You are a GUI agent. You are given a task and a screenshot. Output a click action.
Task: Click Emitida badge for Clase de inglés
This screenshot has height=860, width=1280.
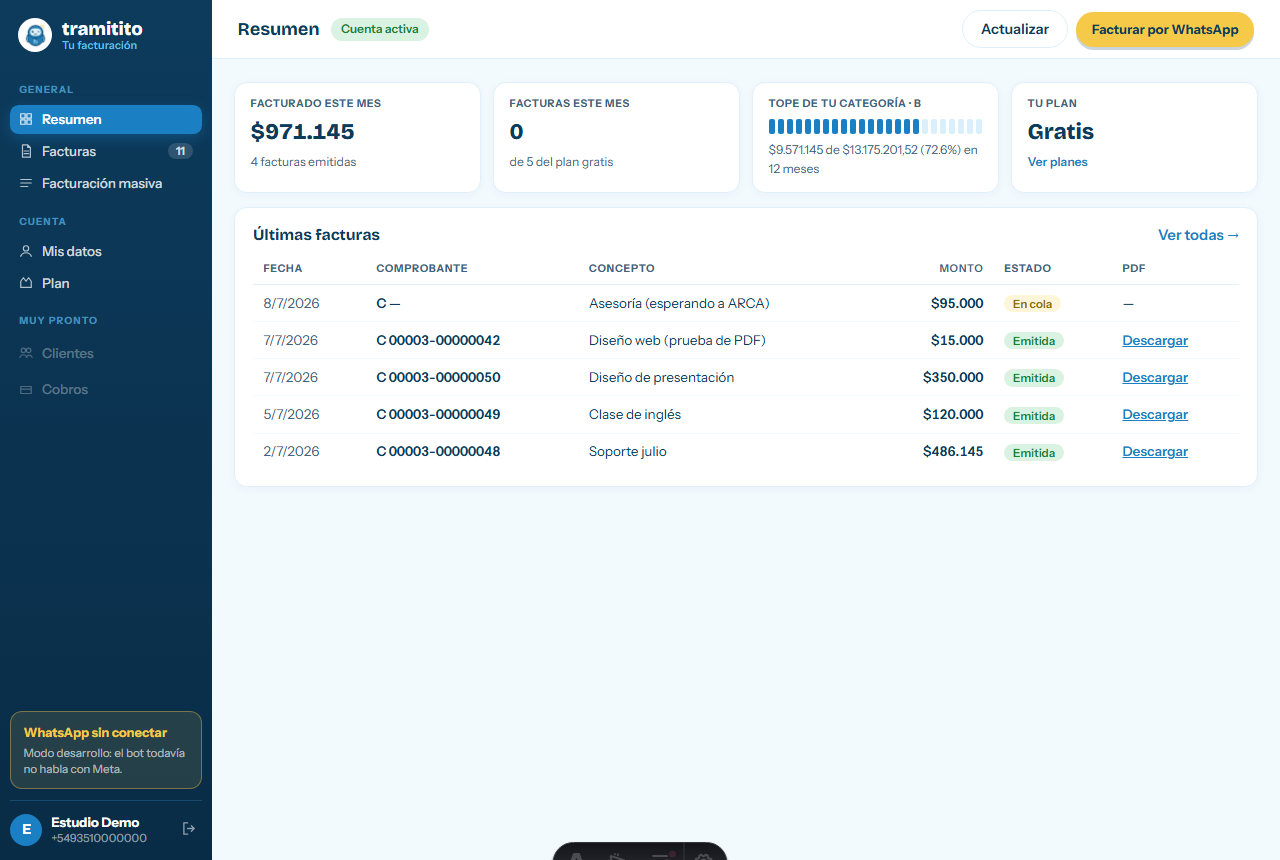[x=1034, y=415]
